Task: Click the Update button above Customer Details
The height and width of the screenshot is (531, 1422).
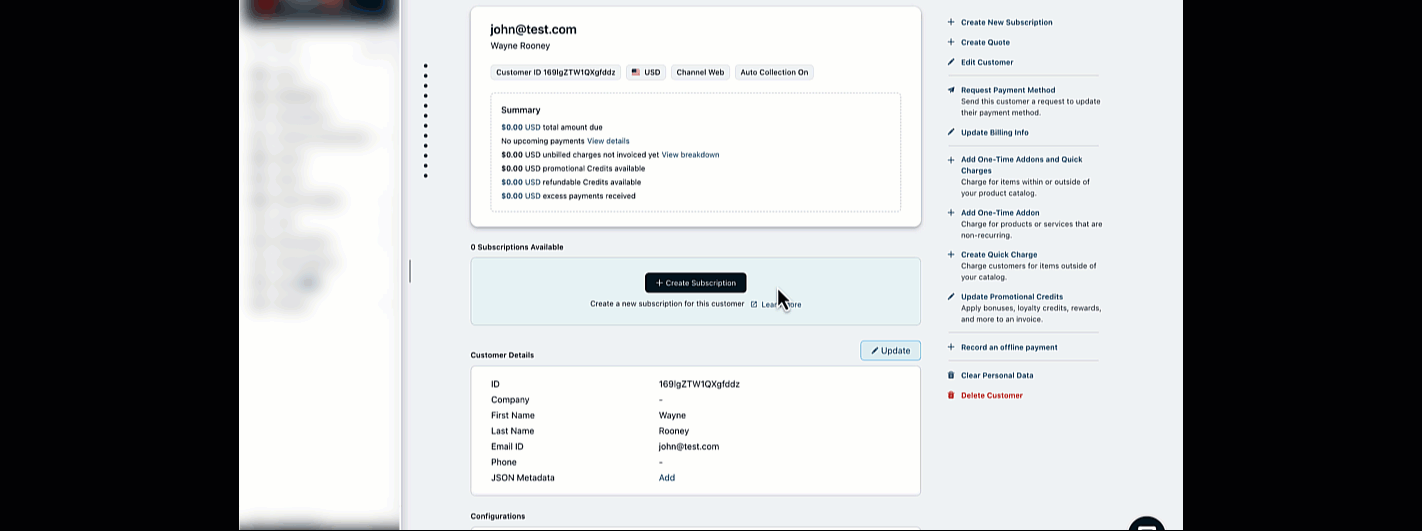Action: (890, 350)
